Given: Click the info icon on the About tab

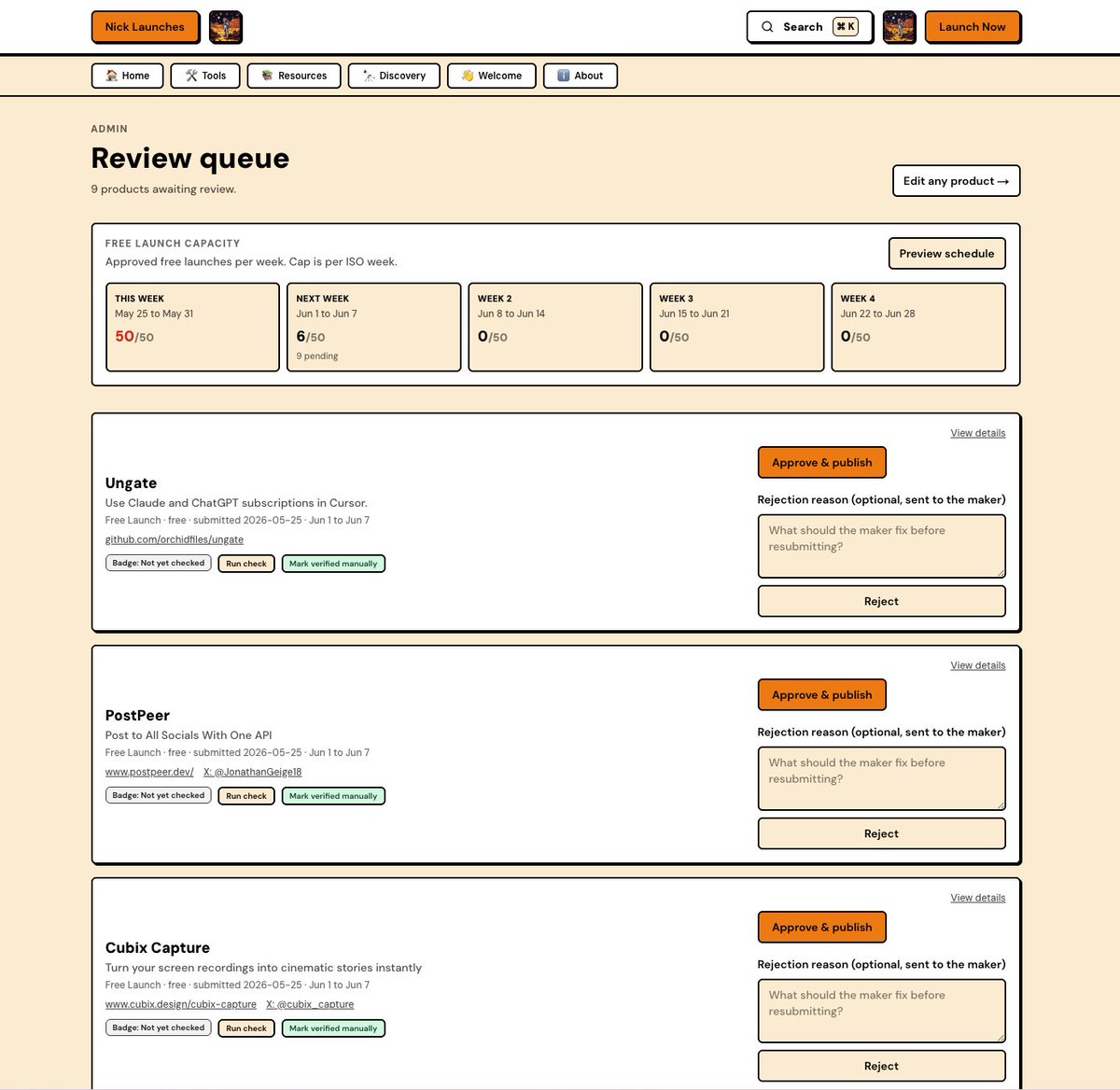Looking at the screenshot, I should (564, 76).
